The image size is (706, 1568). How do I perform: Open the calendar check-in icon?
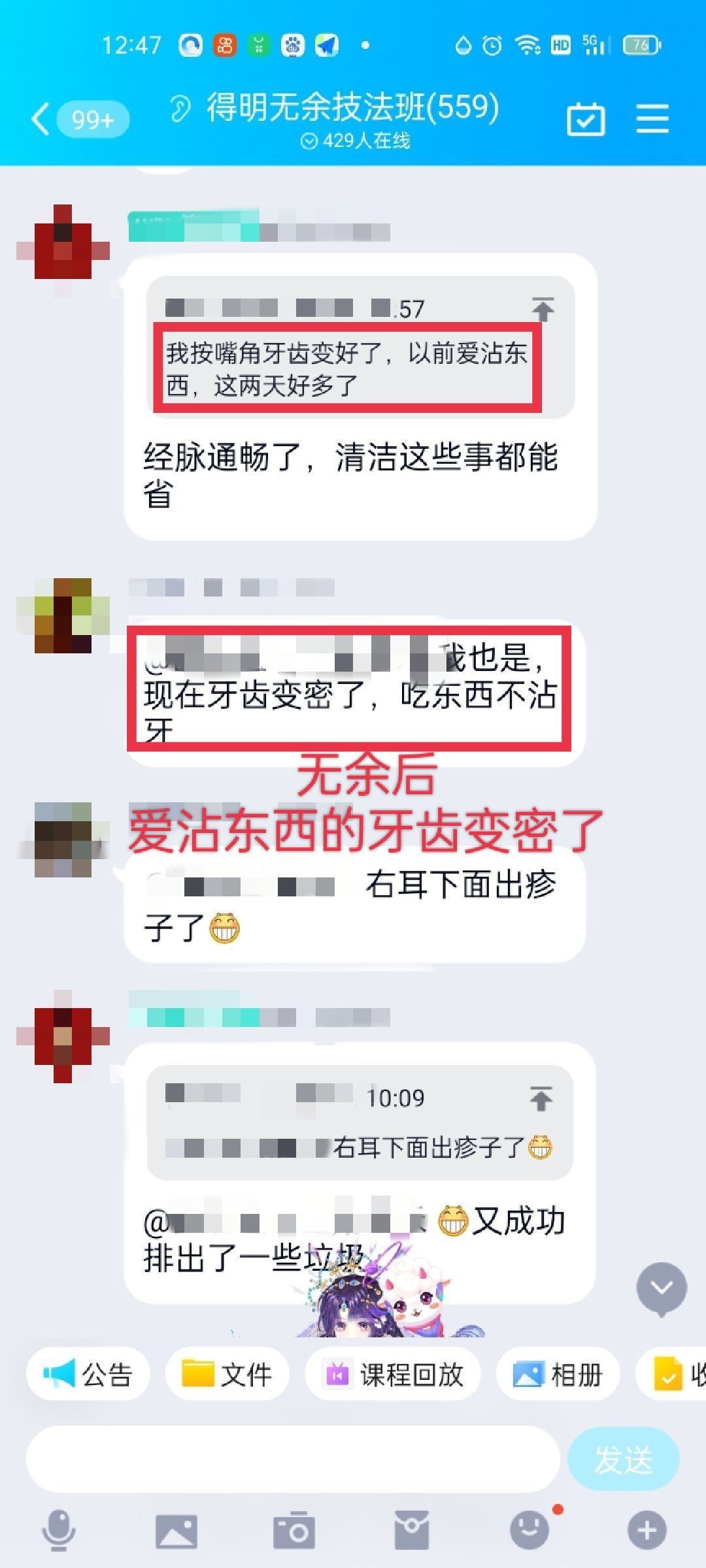(x=585, y=119)
